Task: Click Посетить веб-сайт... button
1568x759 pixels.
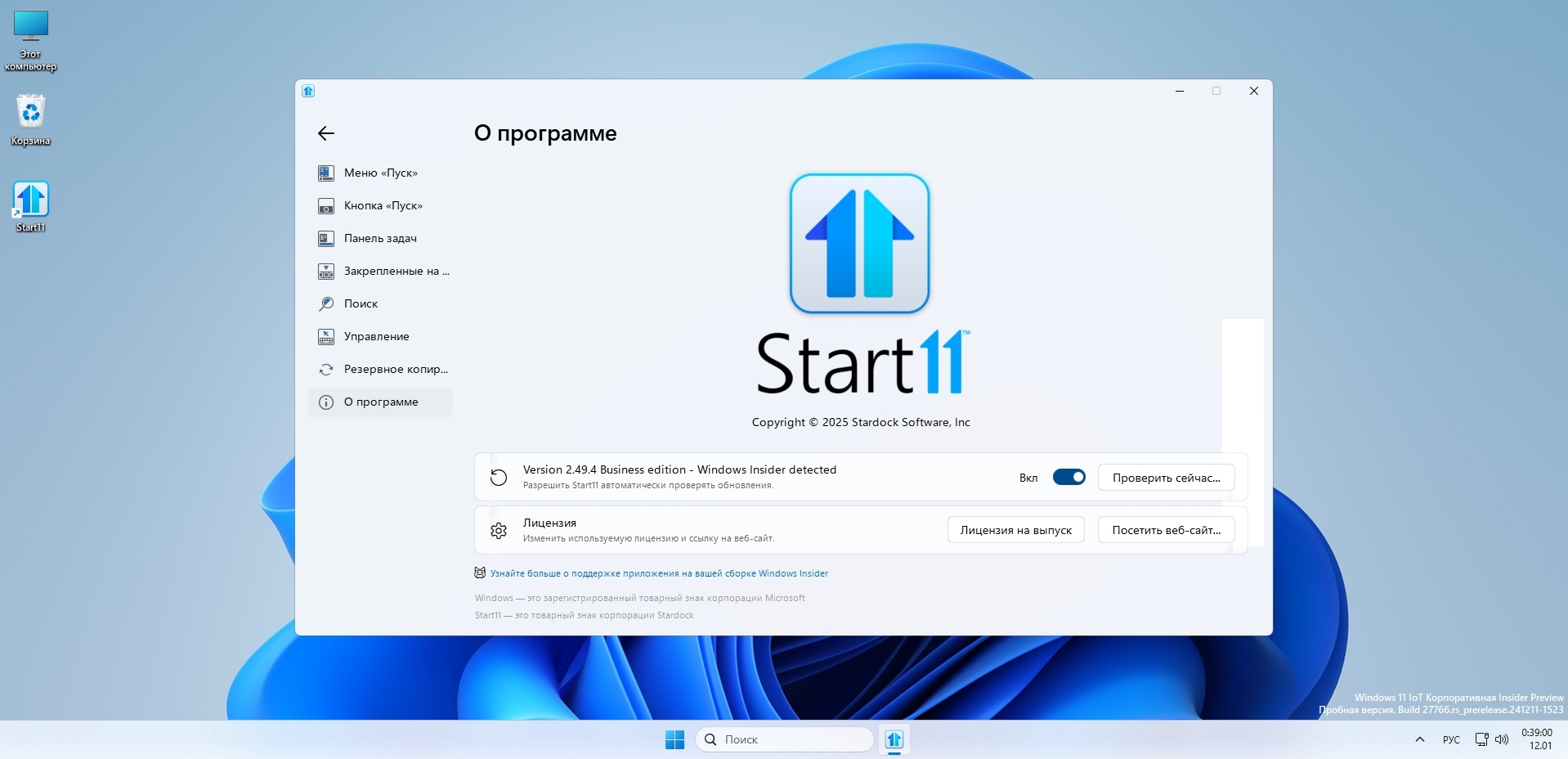Action: coord(1166,530)
